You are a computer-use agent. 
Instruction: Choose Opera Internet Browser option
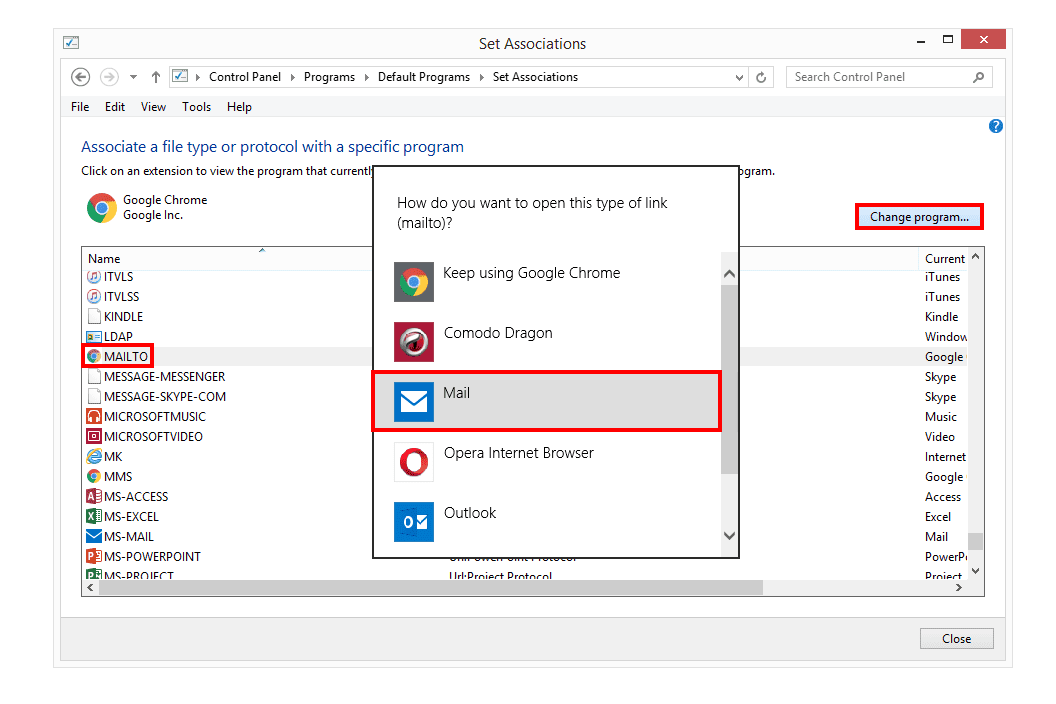pos(547,462)
